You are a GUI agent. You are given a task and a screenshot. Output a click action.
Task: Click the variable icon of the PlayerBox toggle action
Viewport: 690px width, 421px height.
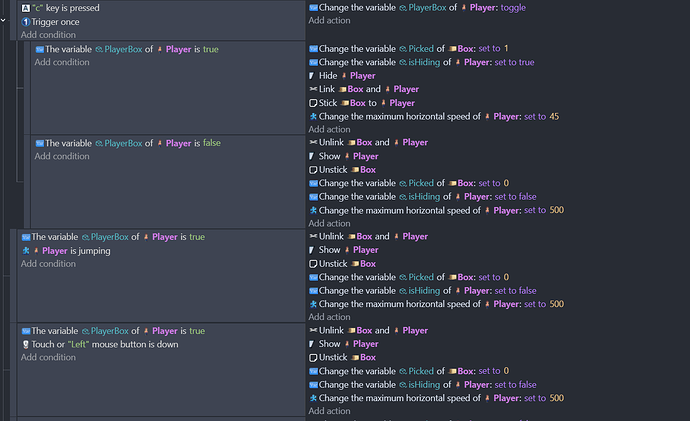pyautogui.click(x=313, y=7)
